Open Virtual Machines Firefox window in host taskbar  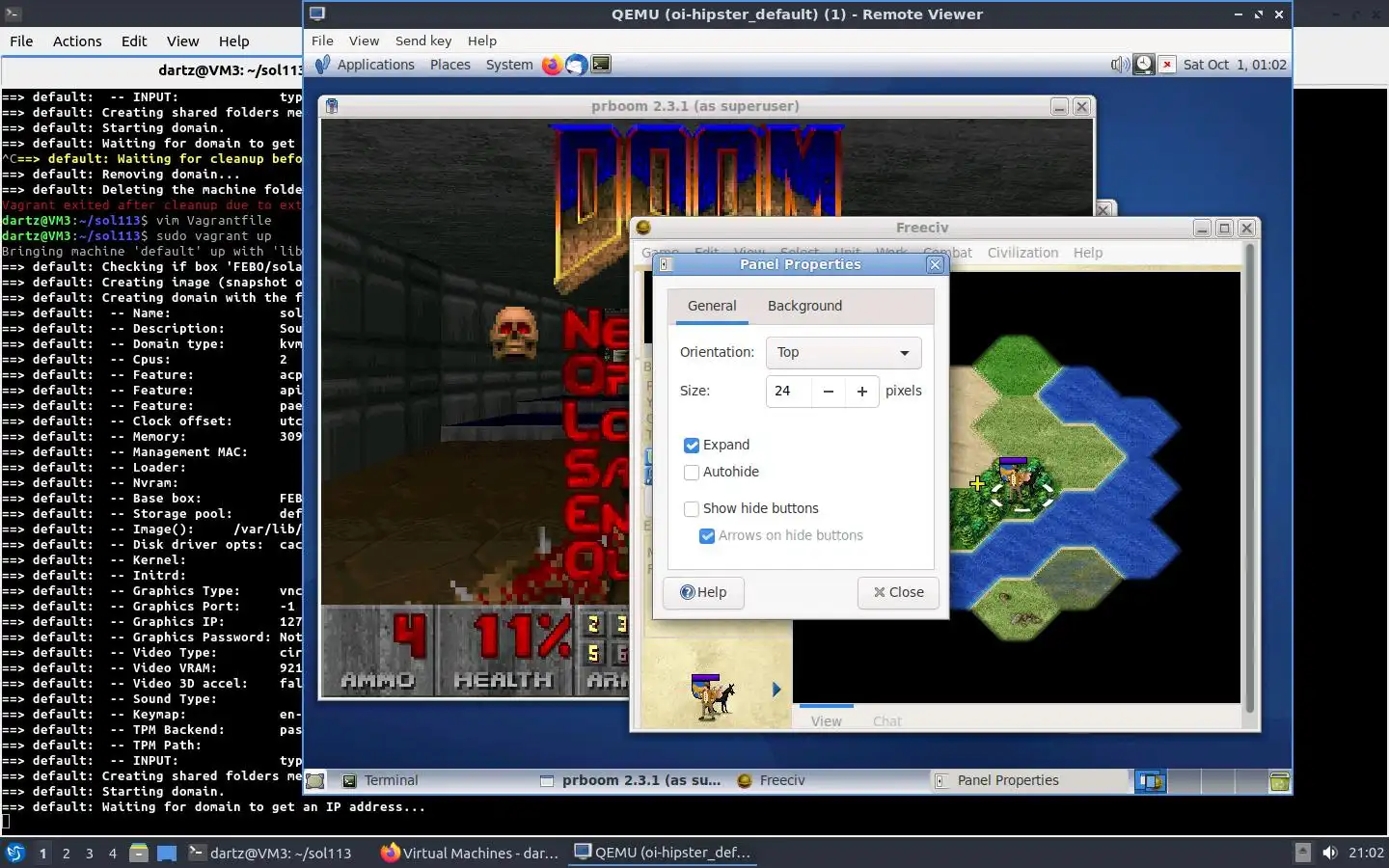470,853
